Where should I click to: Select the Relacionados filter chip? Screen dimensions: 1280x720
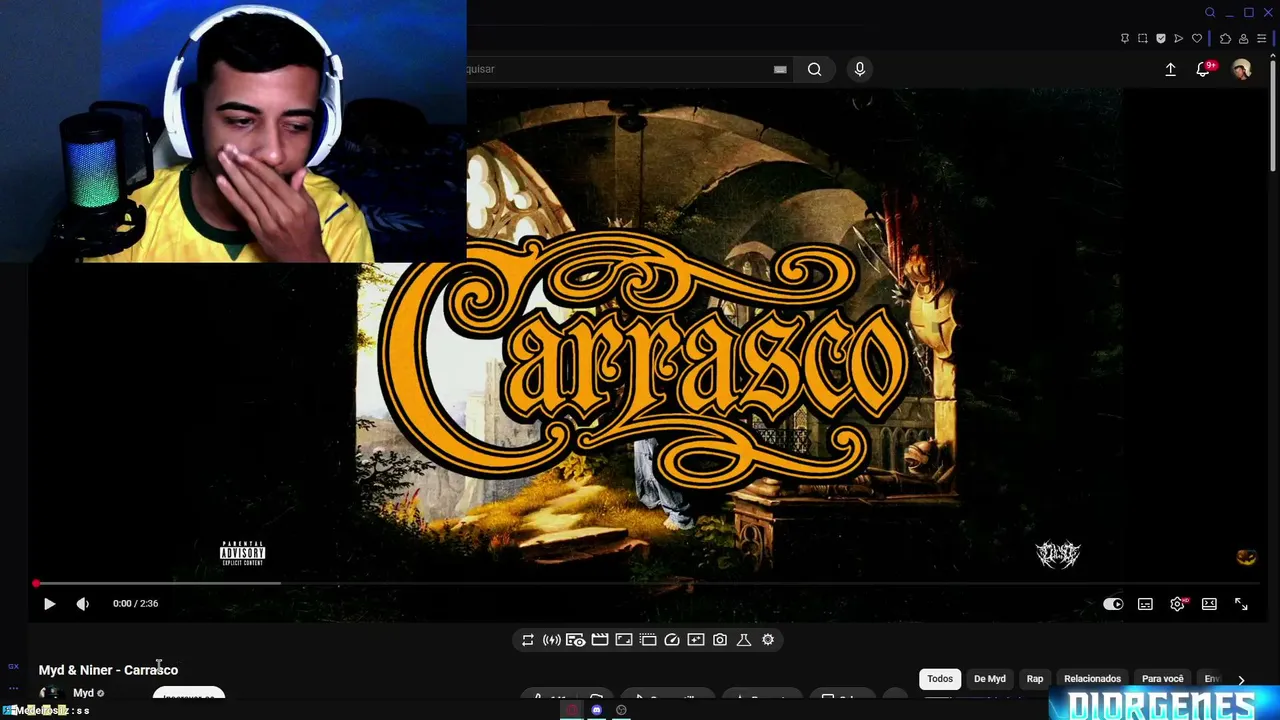[1093, 679]
